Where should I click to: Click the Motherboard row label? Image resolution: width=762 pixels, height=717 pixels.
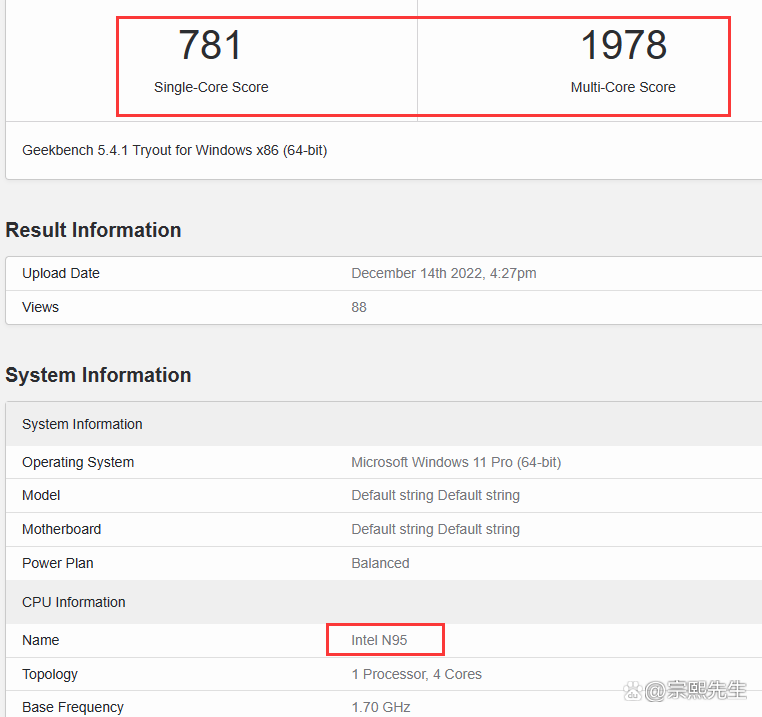[62, 529]
